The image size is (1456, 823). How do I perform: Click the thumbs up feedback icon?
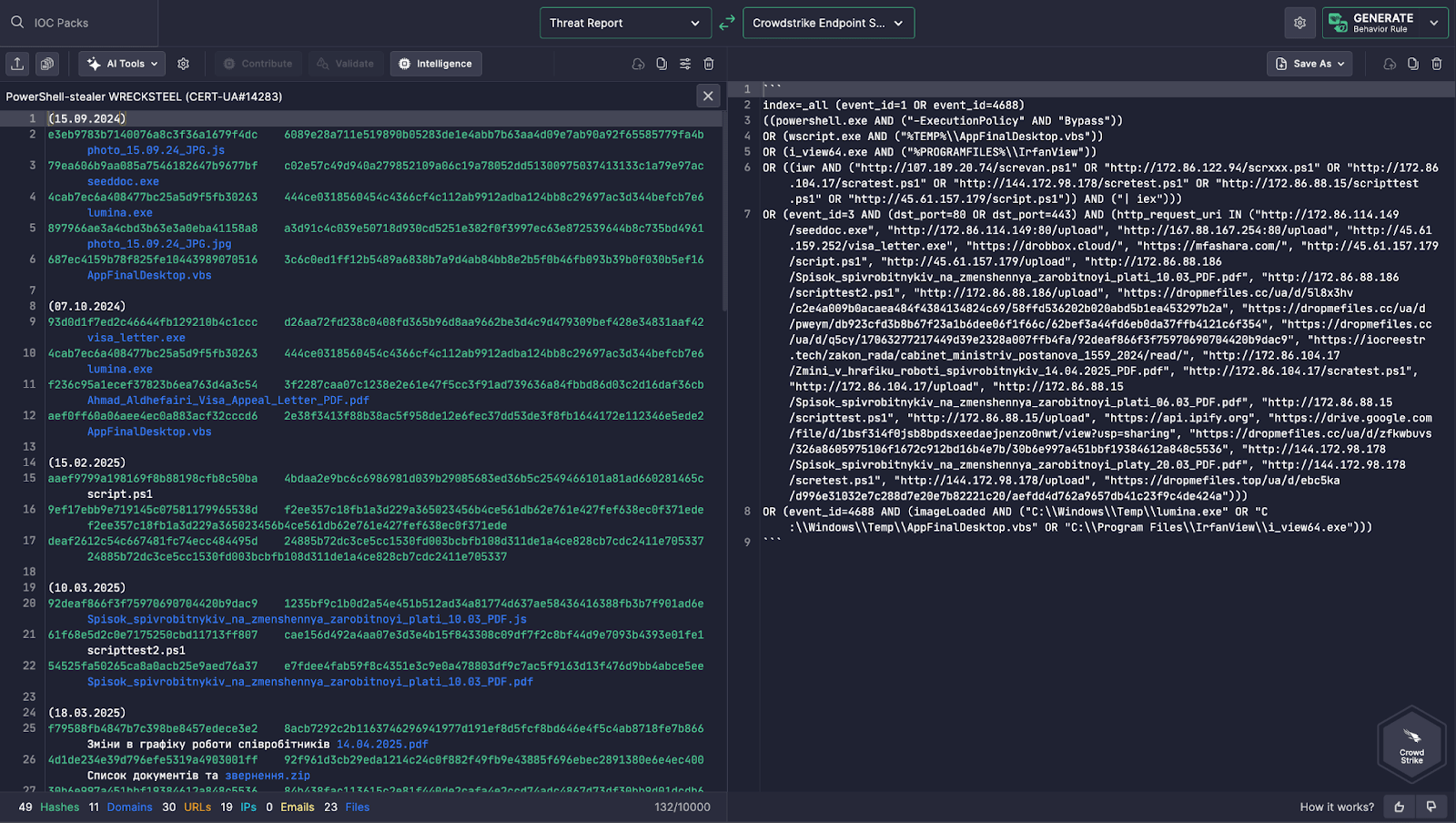click(1400, 807)
